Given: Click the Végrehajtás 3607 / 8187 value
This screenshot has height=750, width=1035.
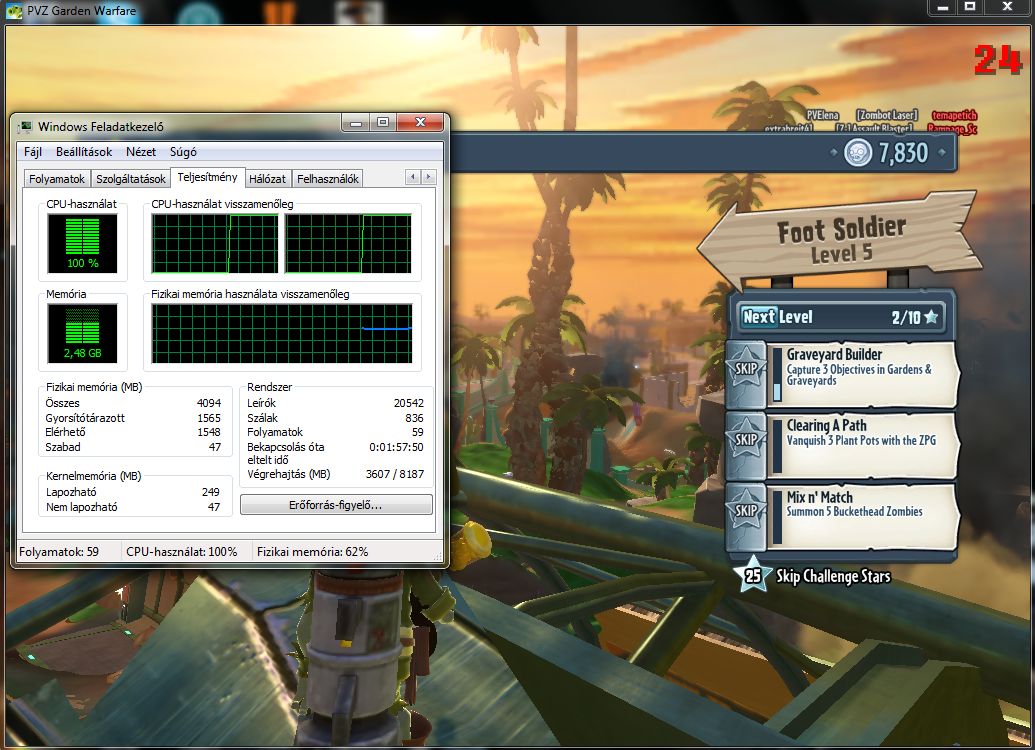Looking at the screenshot, I should pos(395,473).
